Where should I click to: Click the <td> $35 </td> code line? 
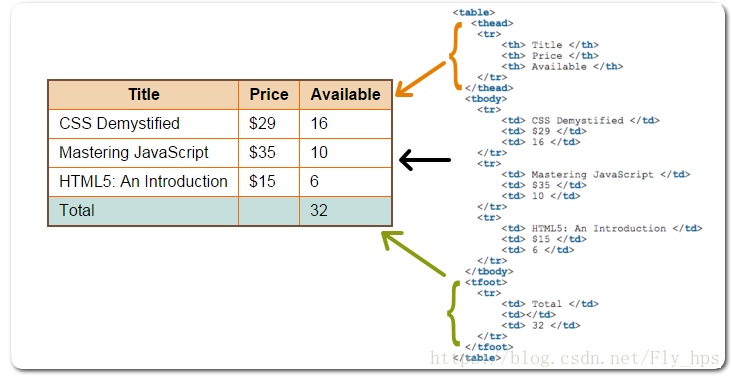(544, 185)
